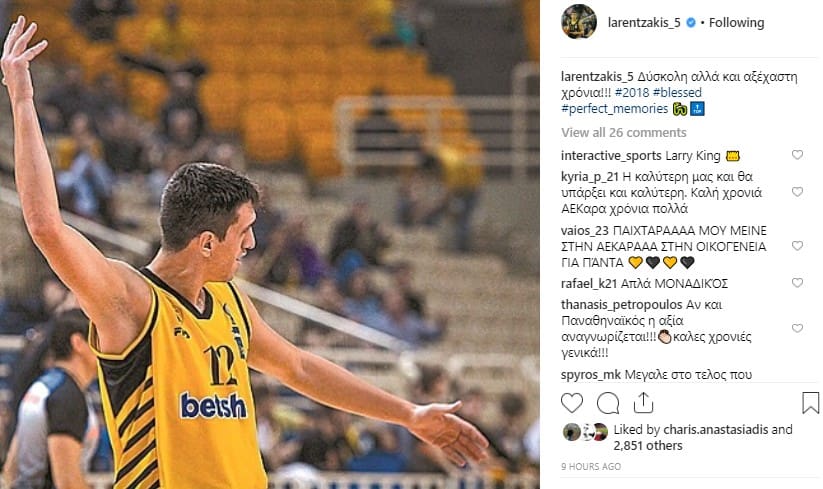823x489 pixels.
Task: Open the #2018 hashtag
Action: point(632,92)
